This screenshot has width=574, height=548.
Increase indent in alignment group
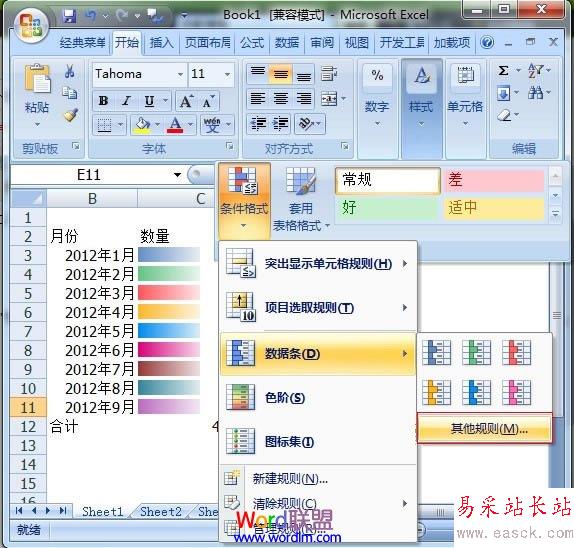tap(281, 124)
